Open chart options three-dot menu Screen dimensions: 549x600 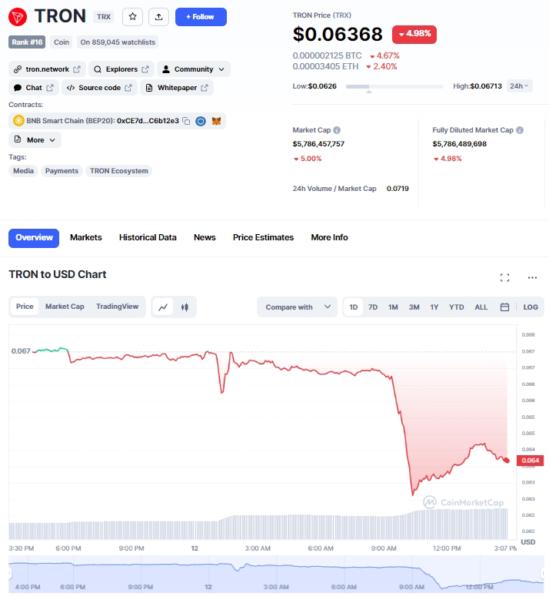pos(532,277)
